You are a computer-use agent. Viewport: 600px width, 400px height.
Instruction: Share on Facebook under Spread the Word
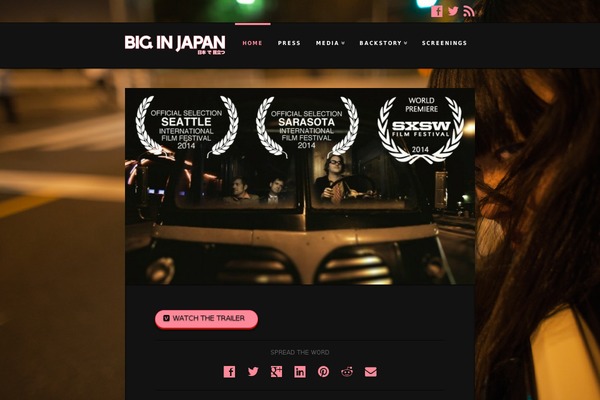(229, 372)
